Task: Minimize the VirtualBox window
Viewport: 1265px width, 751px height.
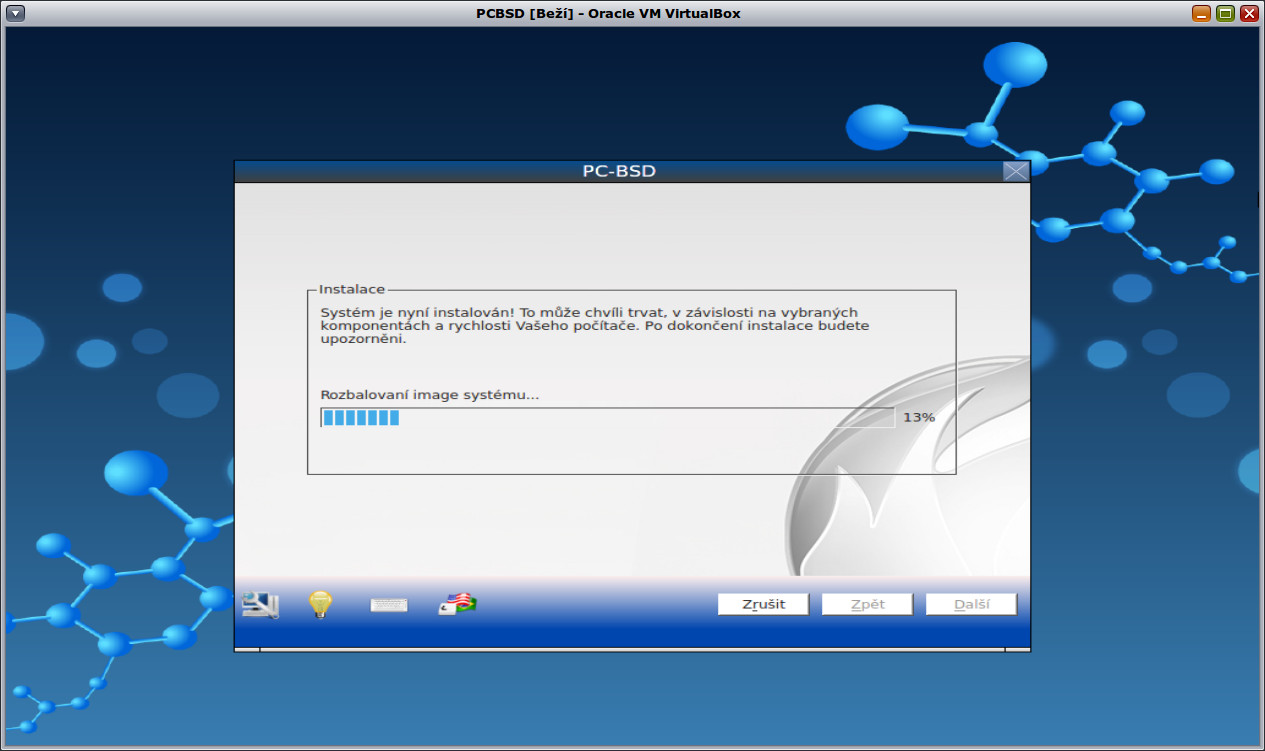Action: click(x=1201, y=13)
